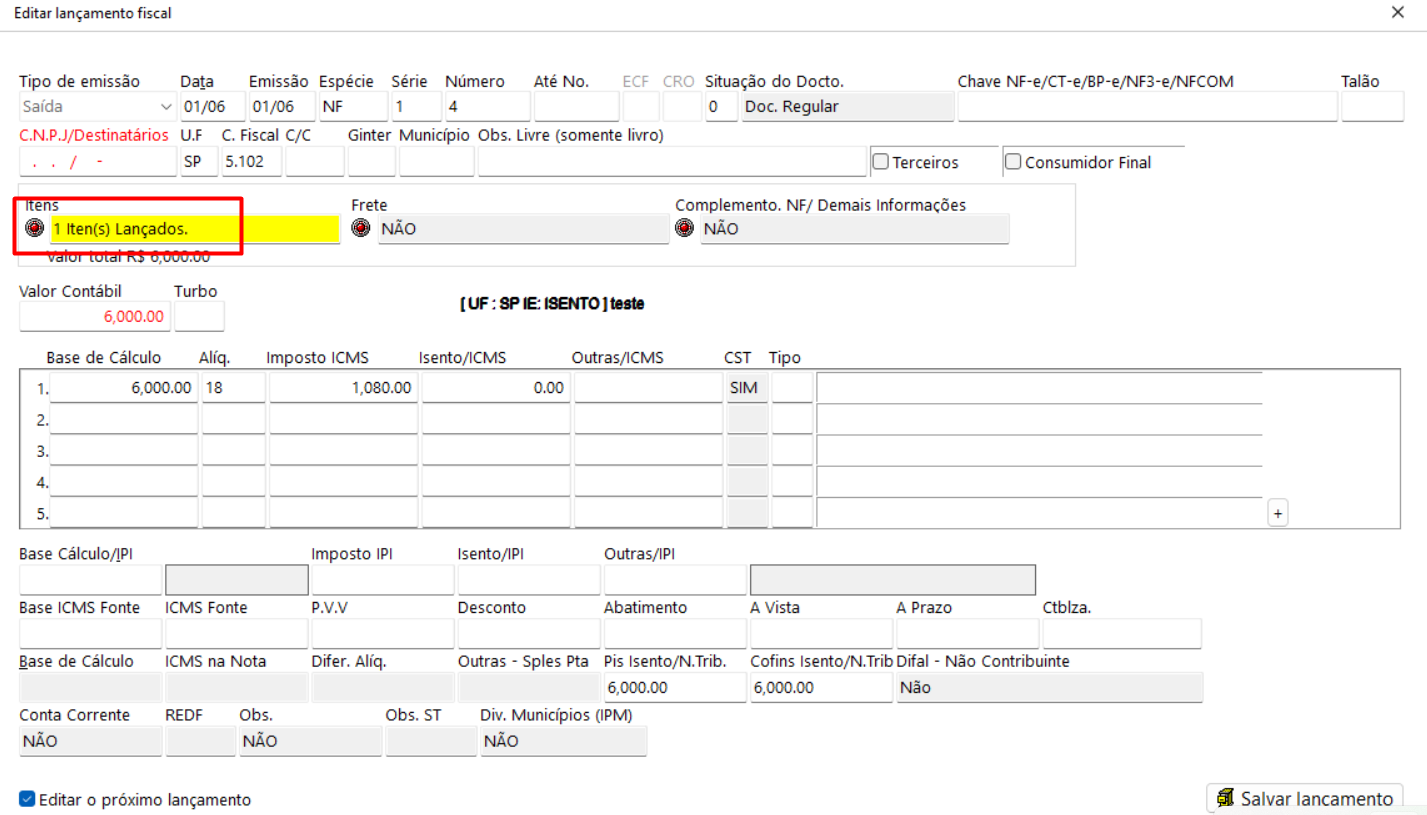Click the A Prazo field

(968, 634)
